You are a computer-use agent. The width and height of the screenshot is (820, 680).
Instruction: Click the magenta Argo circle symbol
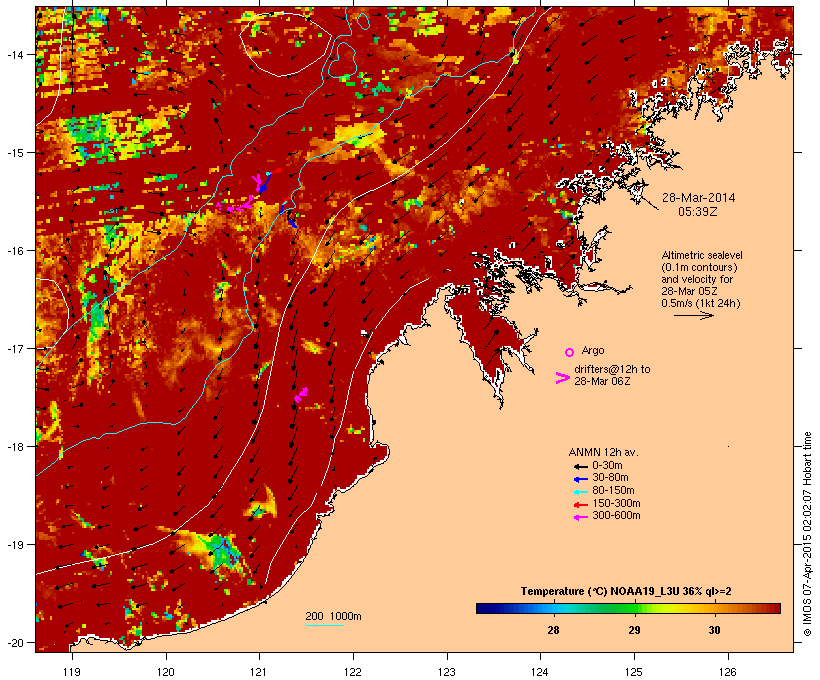coord(570,352)
